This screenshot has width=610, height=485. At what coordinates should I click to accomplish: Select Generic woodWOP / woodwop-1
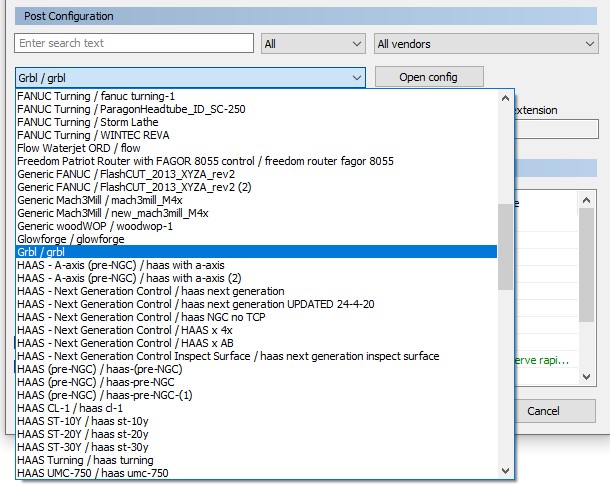coord(256,226)
